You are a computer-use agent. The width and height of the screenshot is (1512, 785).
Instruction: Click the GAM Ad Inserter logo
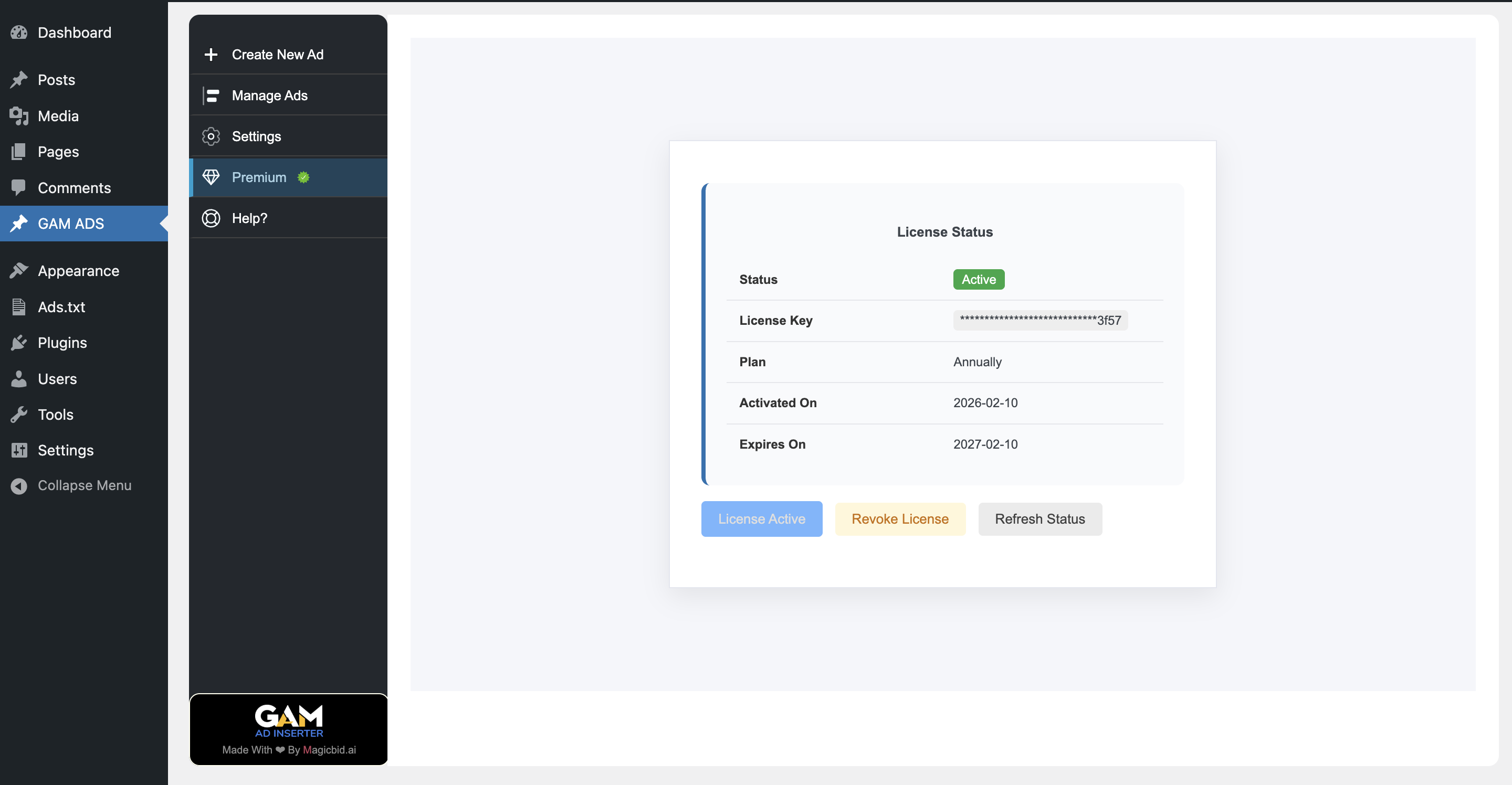click(289, 720)
